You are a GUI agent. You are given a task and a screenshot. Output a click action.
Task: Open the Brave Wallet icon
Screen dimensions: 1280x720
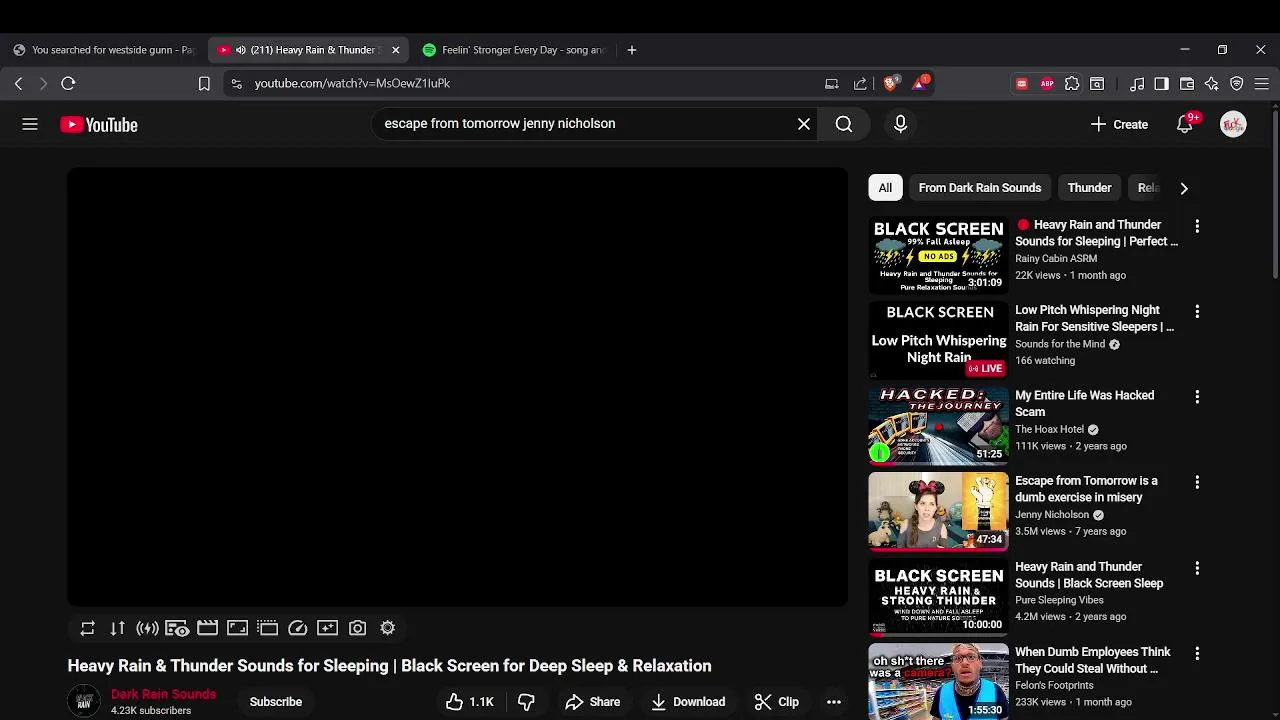pos(1187,84)
